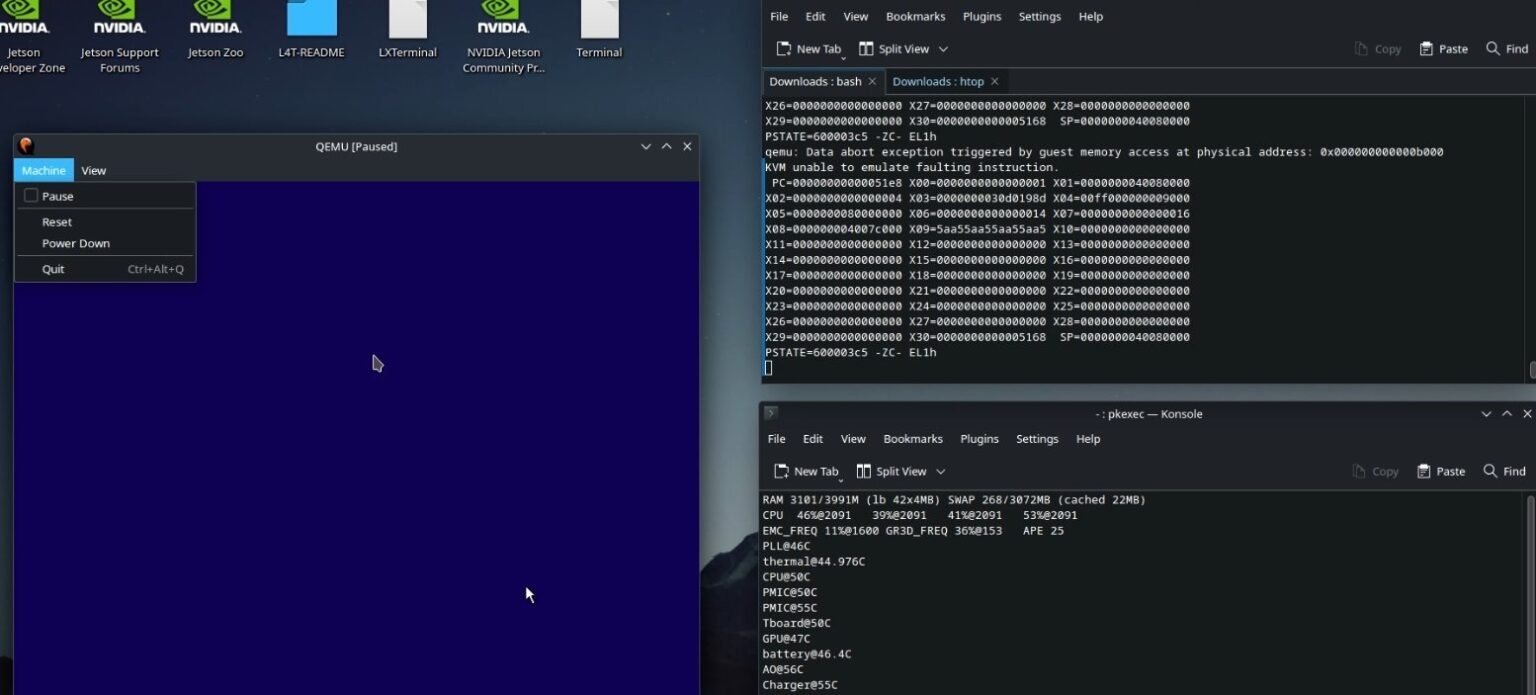
Task: Open the Settings menu in the pkexec Konsole
Action: [1037, 438]
